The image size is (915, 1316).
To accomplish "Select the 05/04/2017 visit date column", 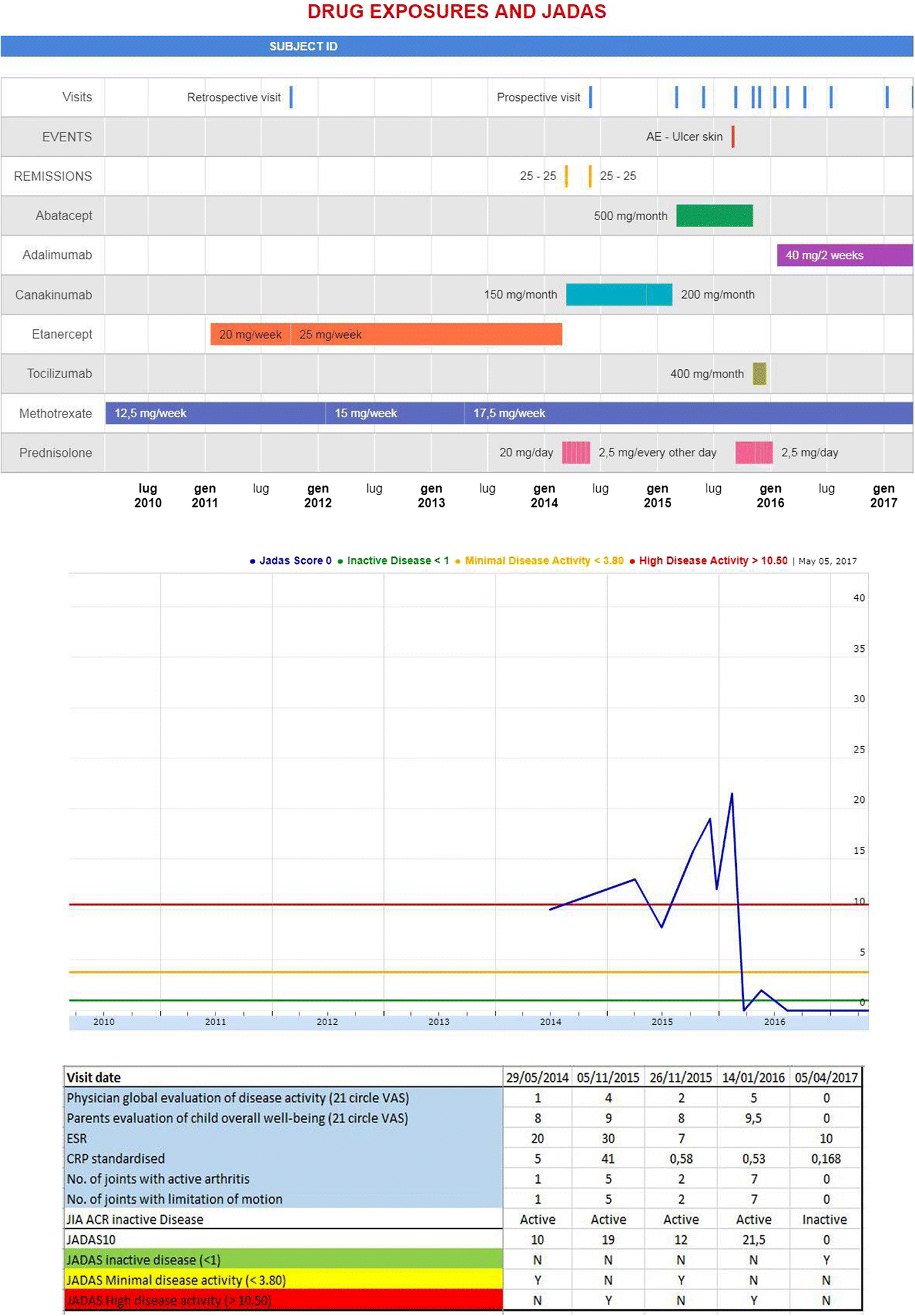I will 826,1077.
